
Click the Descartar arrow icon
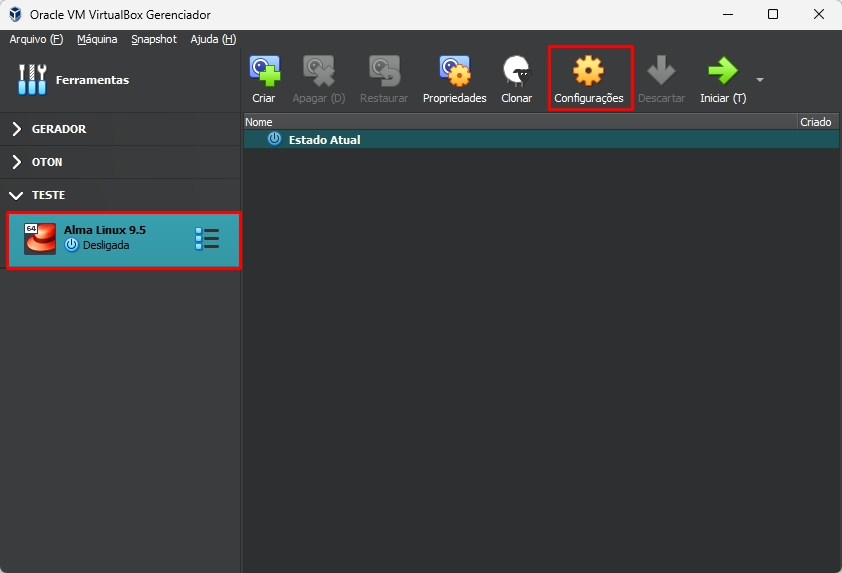[x=661, y=71]
